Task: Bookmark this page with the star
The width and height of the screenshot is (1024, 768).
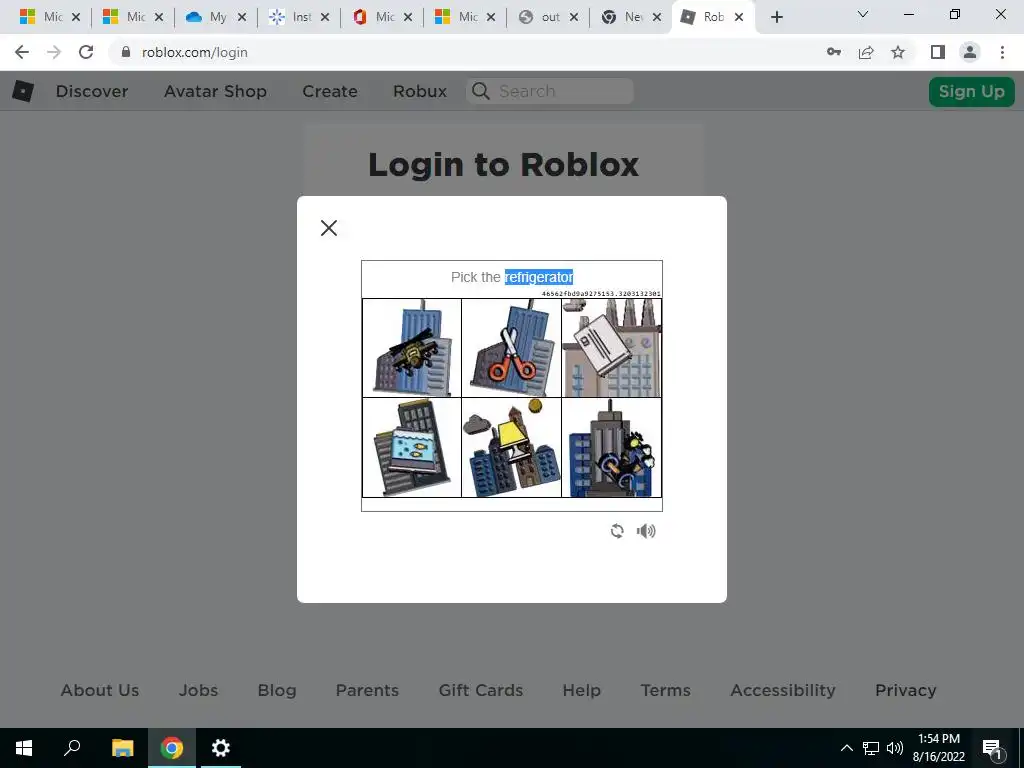Action: pyautogui.click(x=898, y=52)
